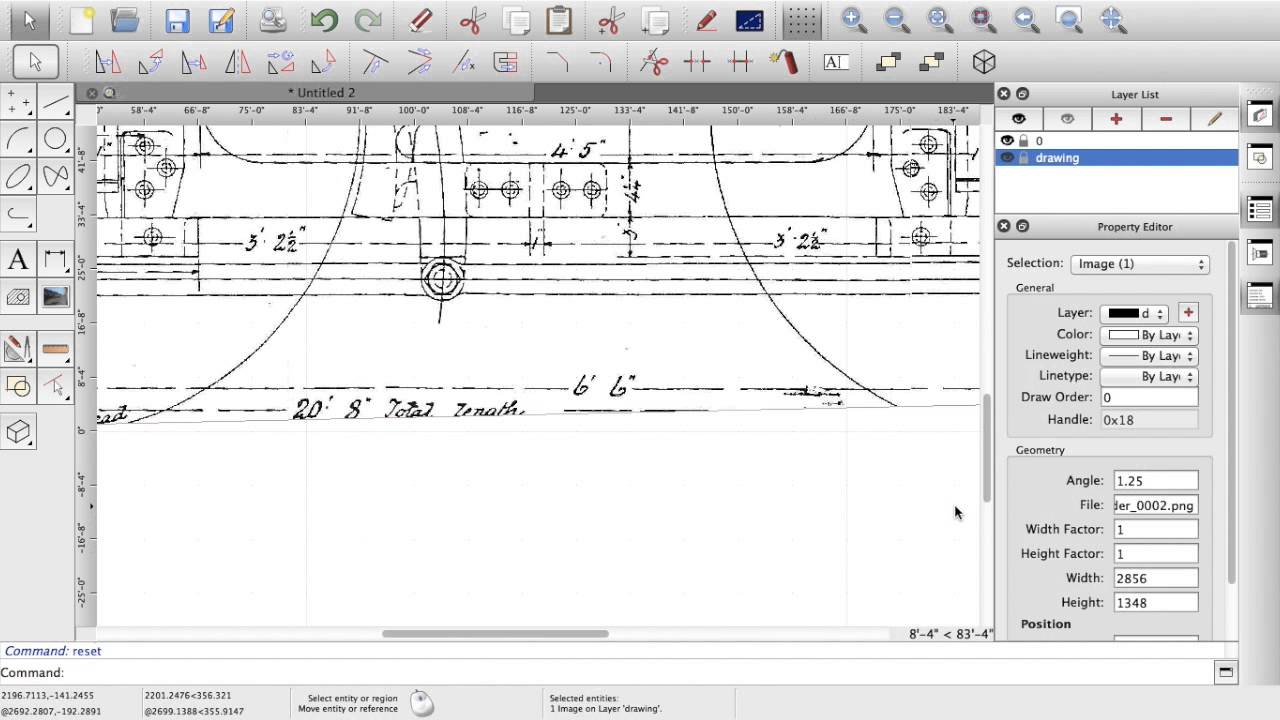Image resolution: width=1280 pixels, height=720 pixels.
Task: Click the bring to front icon
Action: pyautogui.click(x=888, y=62)
